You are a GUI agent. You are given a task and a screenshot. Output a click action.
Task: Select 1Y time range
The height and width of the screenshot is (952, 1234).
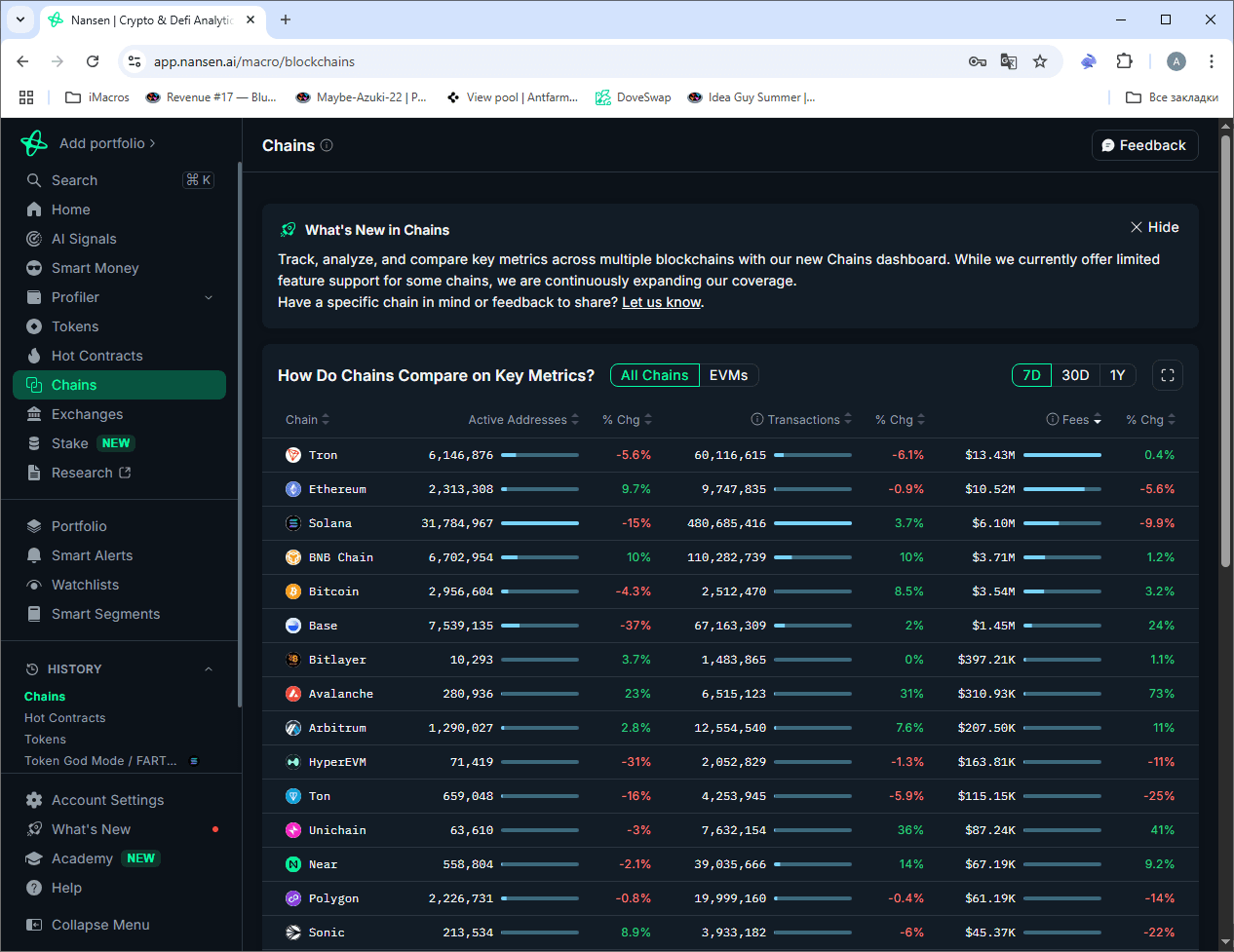(x=1118, y=375)
